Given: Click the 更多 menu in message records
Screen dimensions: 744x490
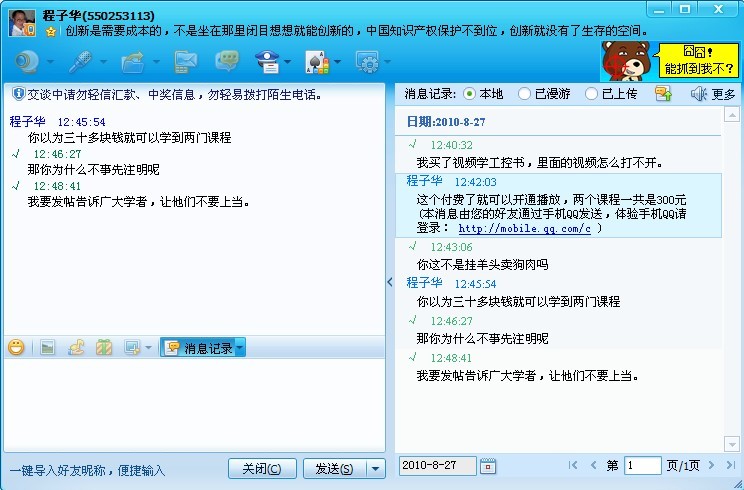Looking at the screenshot, I should [713, 94].
